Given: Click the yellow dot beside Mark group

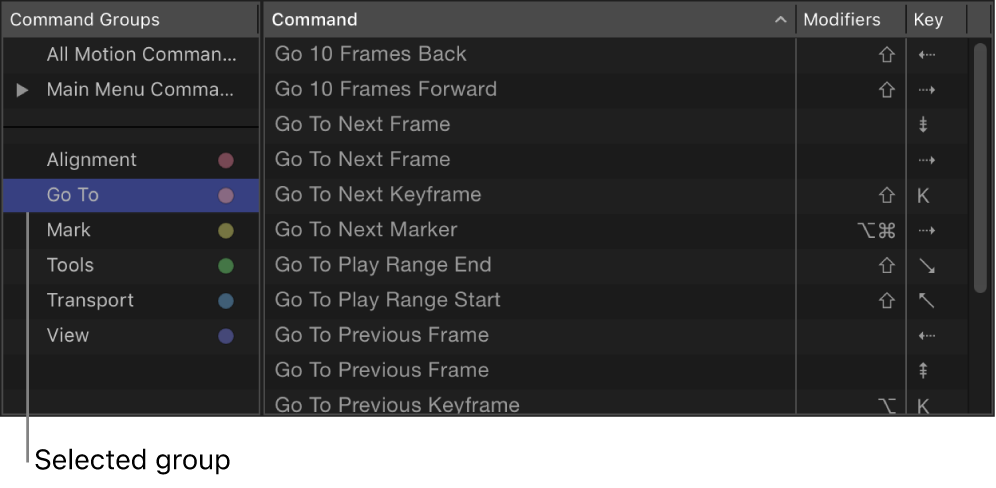Looking at the screenshot, I should coord(226,231).
